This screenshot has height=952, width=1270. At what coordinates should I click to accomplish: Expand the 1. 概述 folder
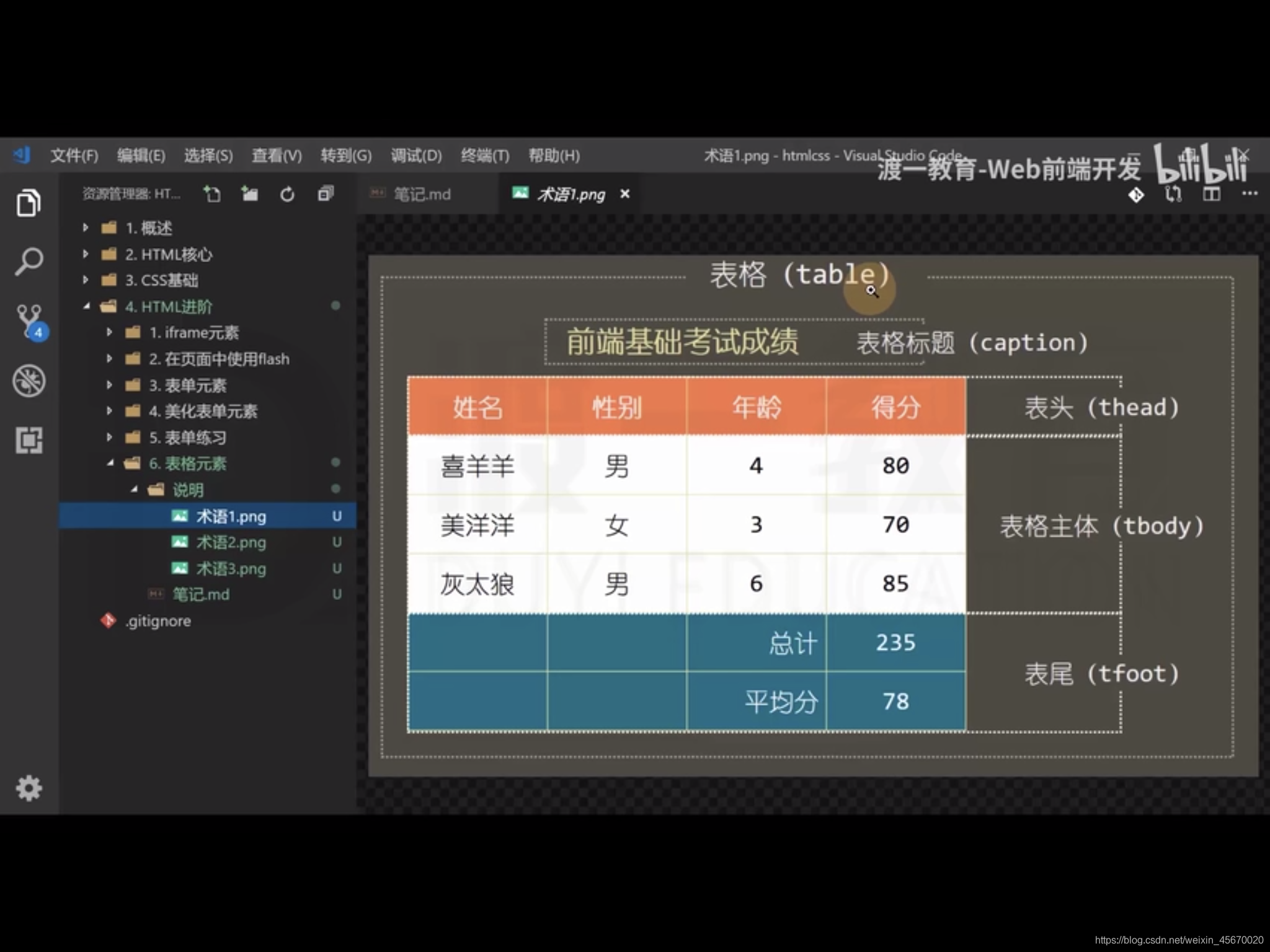(86, 227)
